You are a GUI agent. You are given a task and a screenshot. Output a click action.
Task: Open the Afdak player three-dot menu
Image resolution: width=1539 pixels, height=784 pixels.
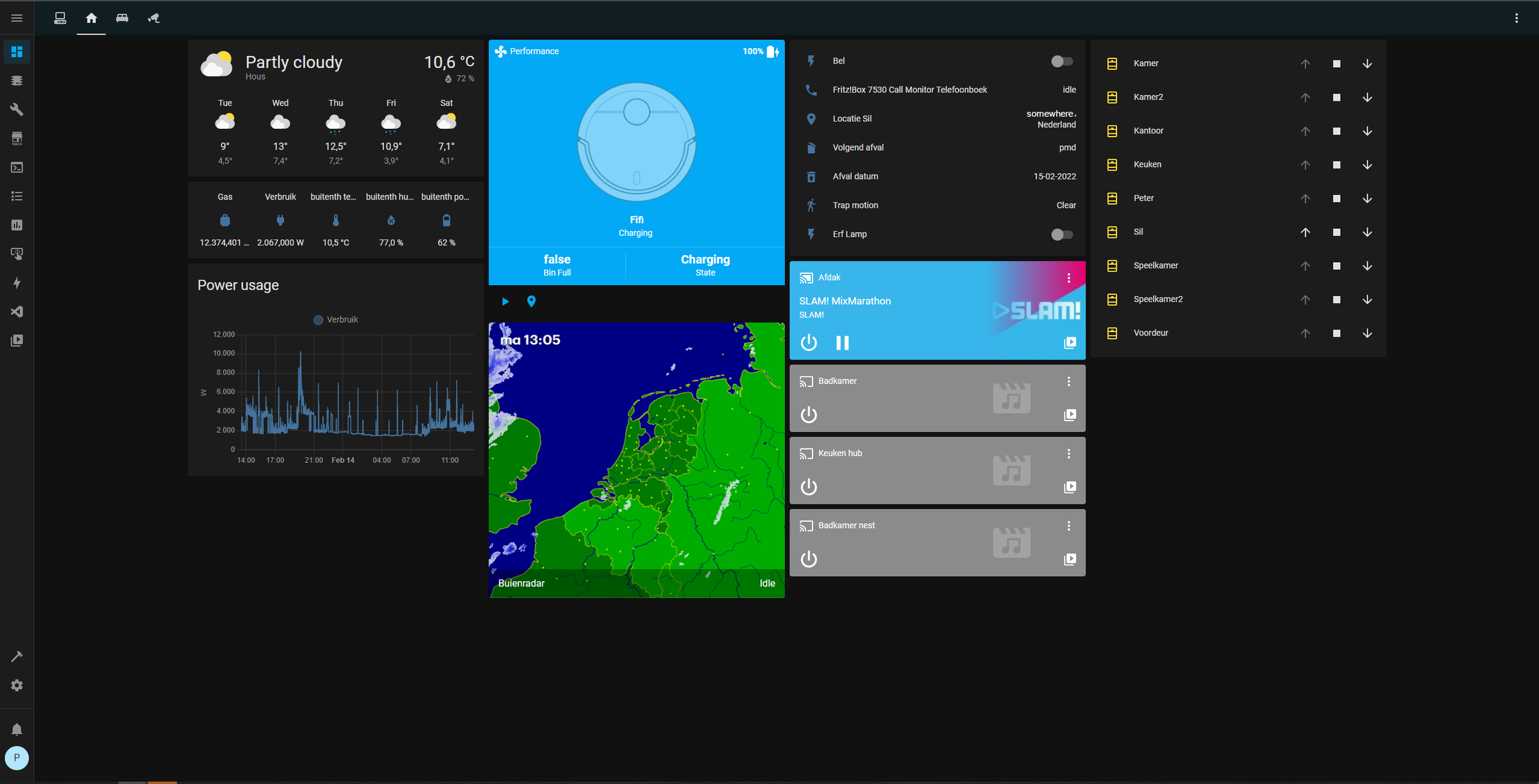pyautogui.click(x=1068, y=278)
